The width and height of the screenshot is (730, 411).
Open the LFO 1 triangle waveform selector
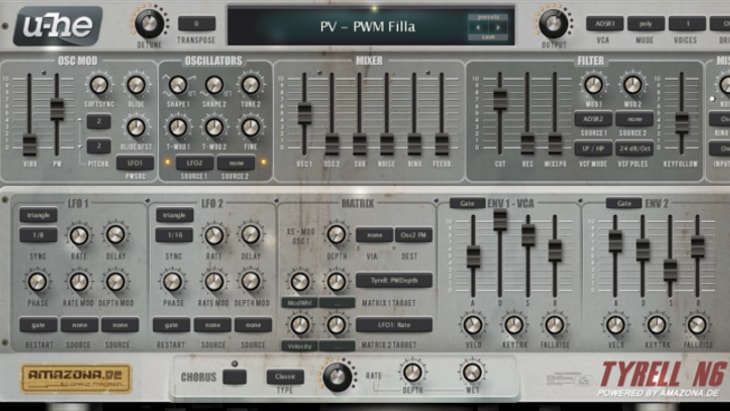38,215
